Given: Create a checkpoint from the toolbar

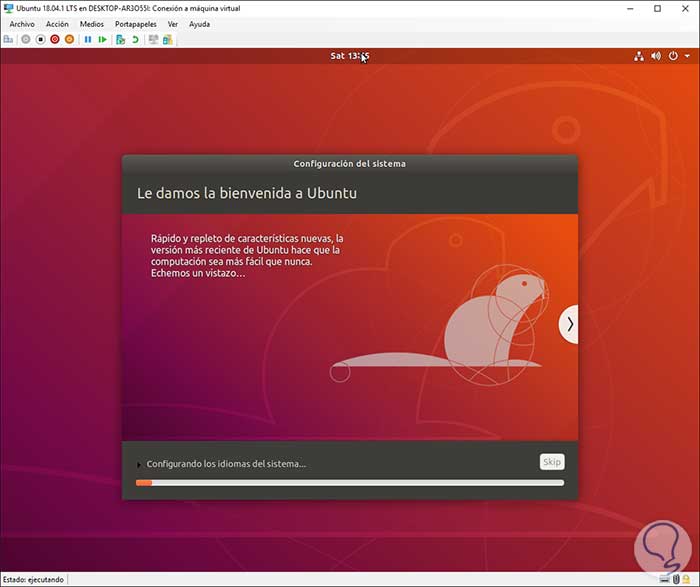Looking at the screenshot, I should coord(120,40).
